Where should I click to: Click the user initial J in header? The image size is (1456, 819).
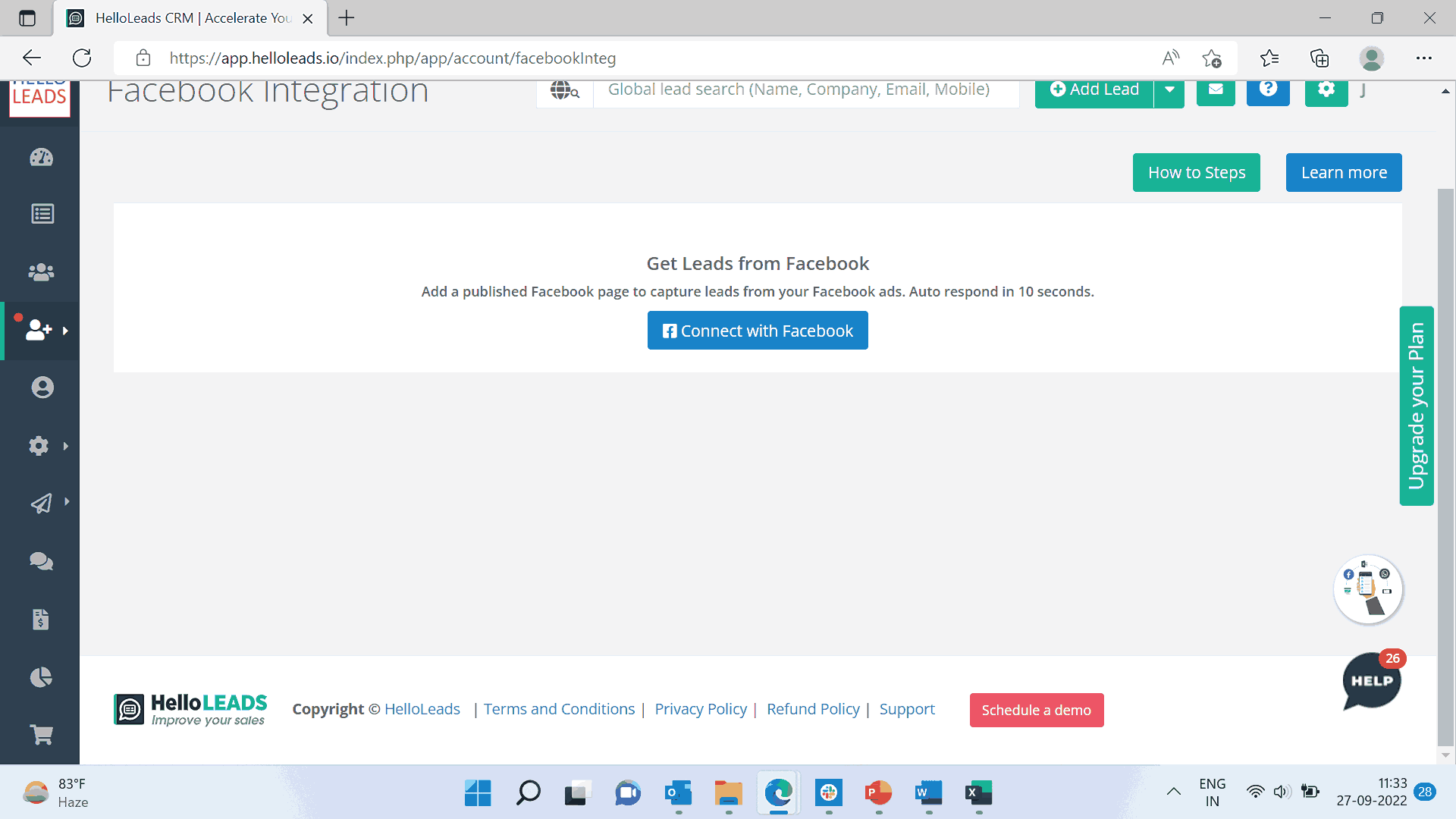pyautogui.click(x=1363, y=90)
